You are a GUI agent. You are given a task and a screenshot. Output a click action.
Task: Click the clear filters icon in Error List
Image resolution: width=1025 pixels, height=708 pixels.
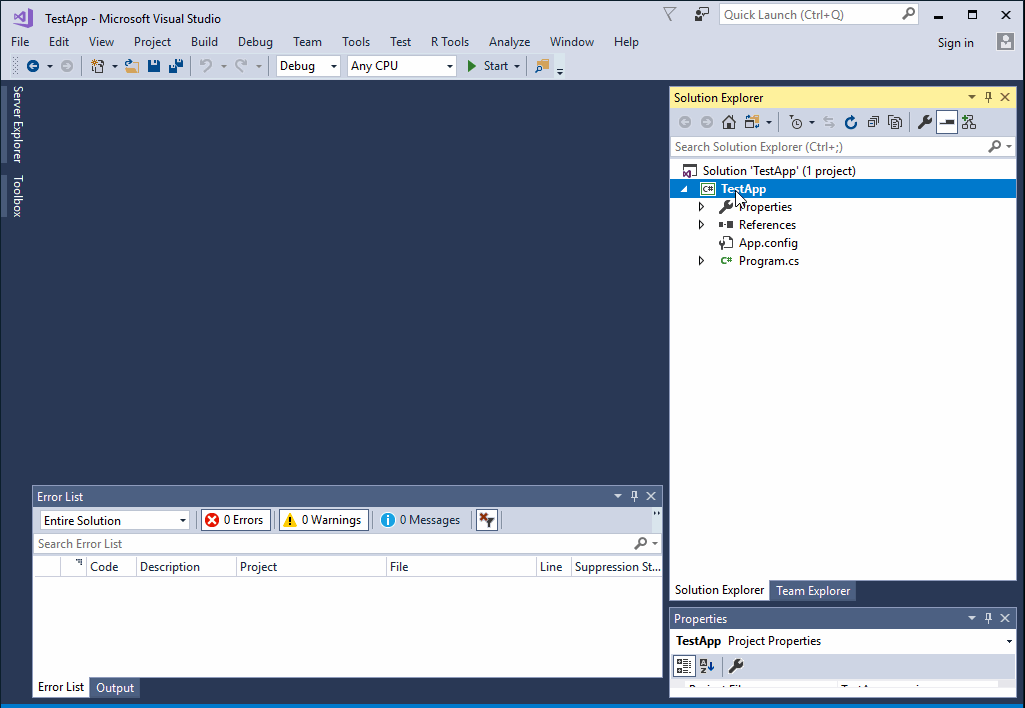(487, 520)
